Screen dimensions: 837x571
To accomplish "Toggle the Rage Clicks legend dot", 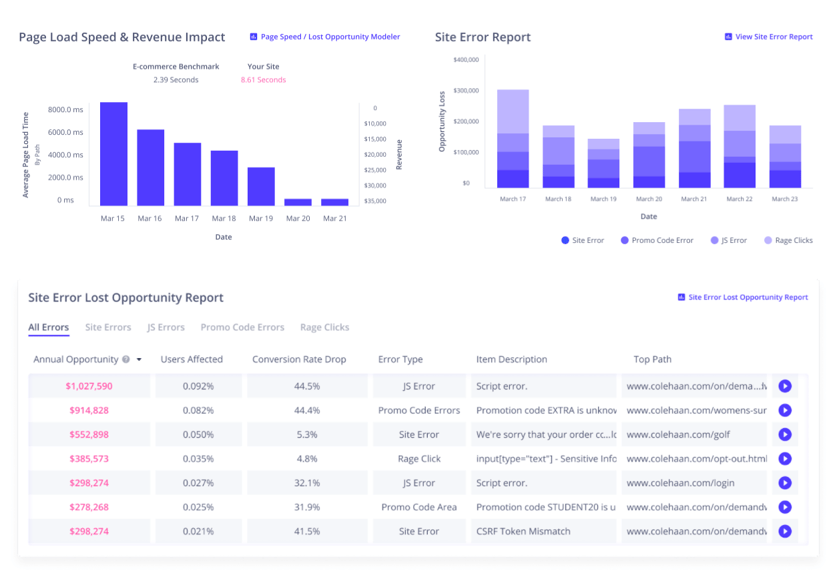I will [768, 240].
